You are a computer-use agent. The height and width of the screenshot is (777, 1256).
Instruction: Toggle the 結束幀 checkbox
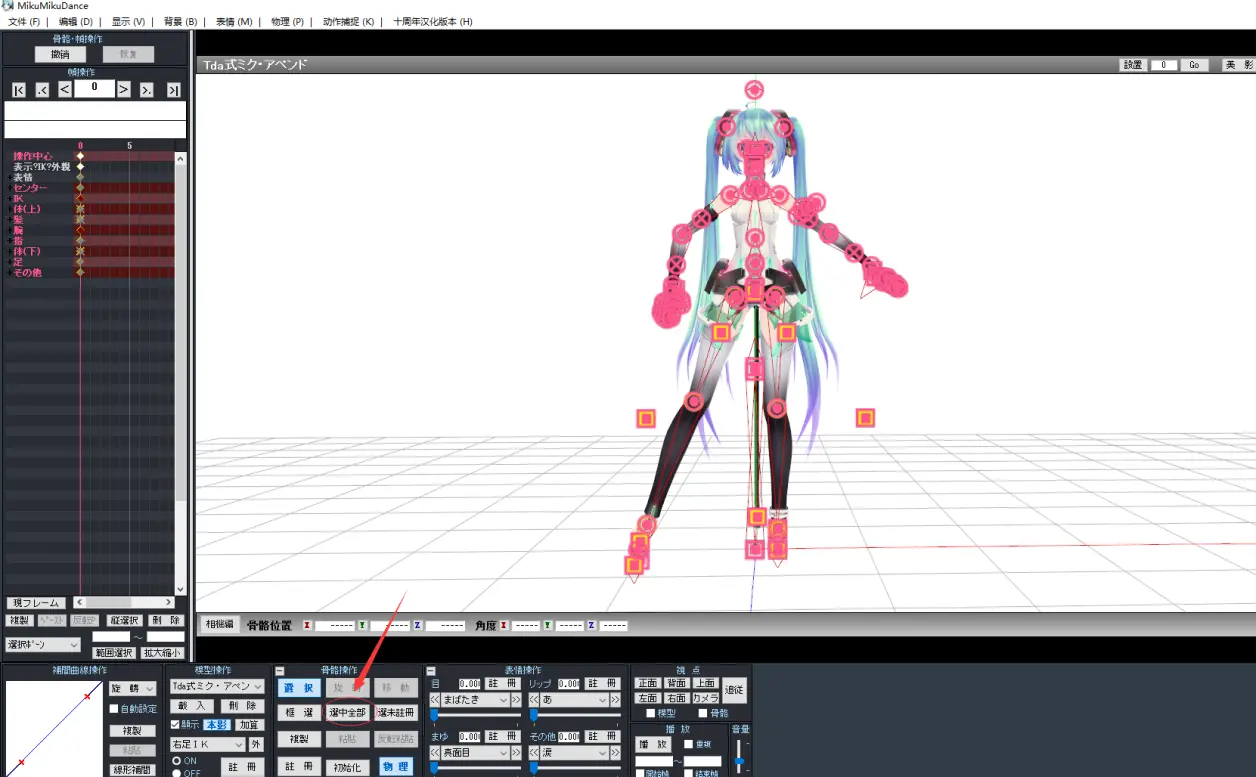(x=689, y=773)
